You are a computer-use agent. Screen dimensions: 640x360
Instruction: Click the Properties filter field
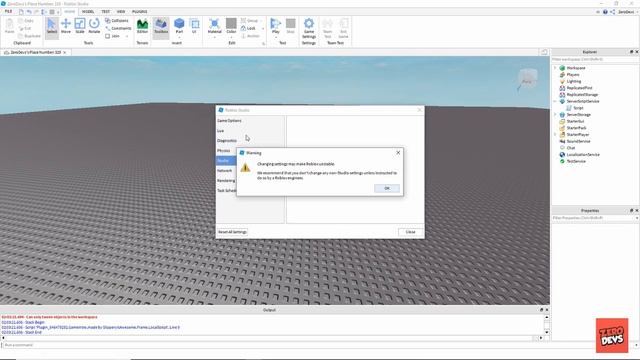(x=595, y=218)
